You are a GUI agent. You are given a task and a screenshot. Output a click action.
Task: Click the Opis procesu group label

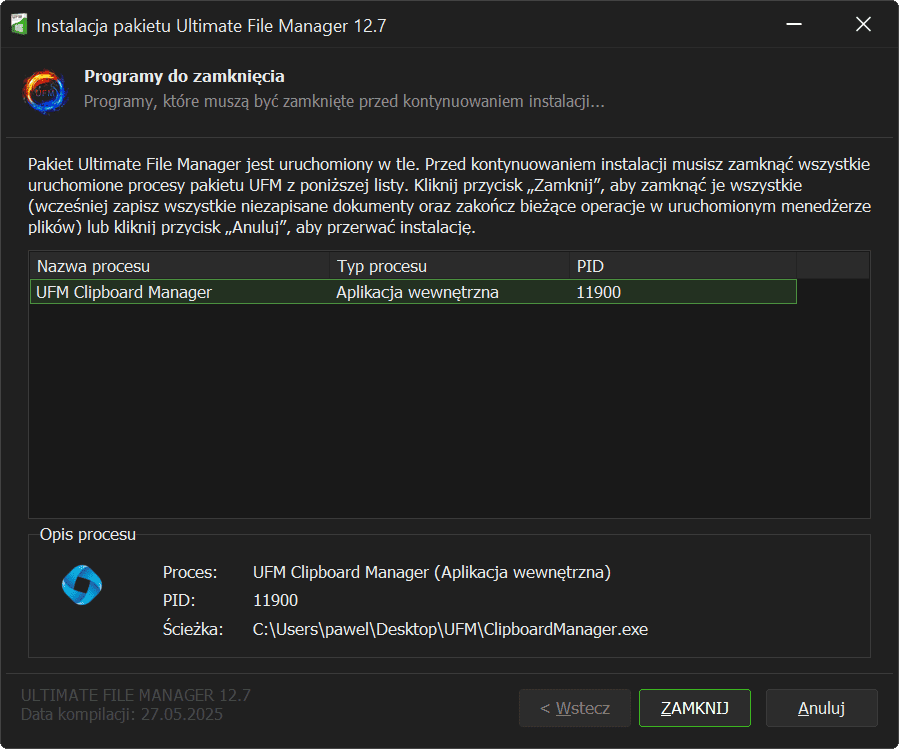tap(88, 535)
